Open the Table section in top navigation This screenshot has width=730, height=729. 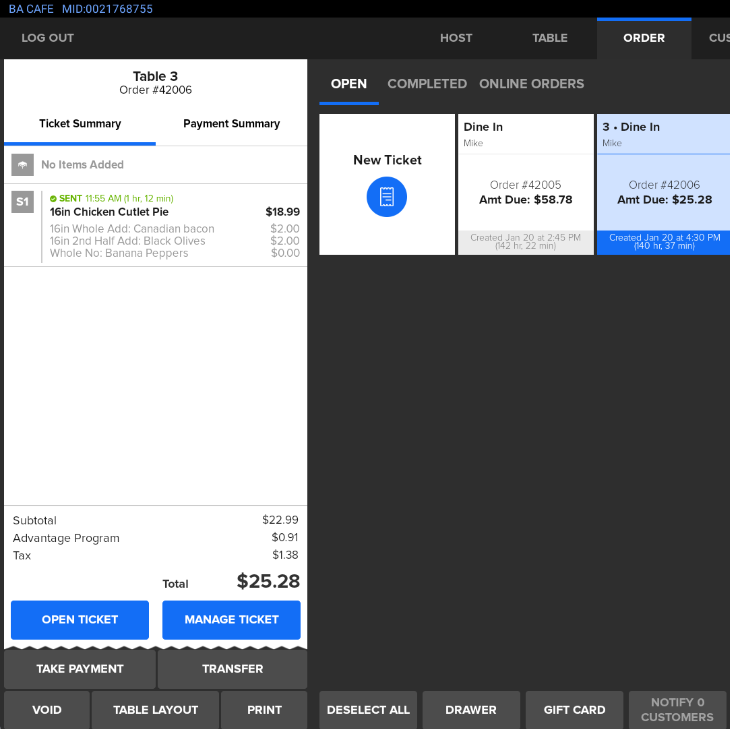(550, 38)
